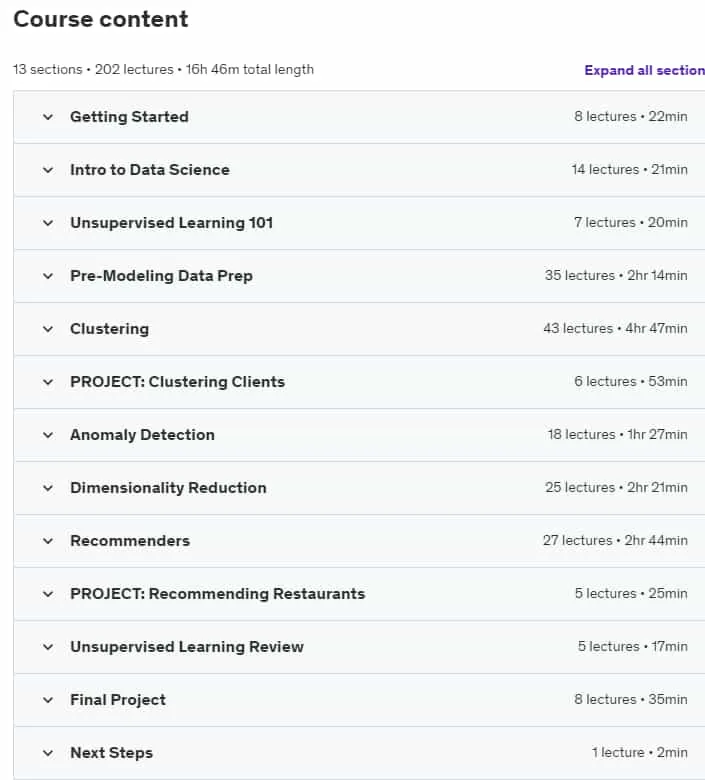Click the Getting Started section heading
The width and height of the screenshot is (705, 780).
(x=129, y=116)
